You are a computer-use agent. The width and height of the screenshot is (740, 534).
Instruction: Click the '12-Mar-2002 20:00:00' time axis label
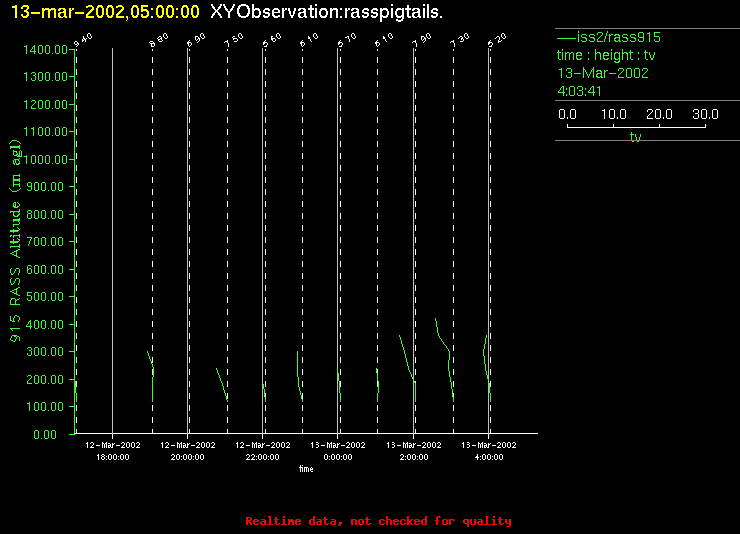(188, 451)
